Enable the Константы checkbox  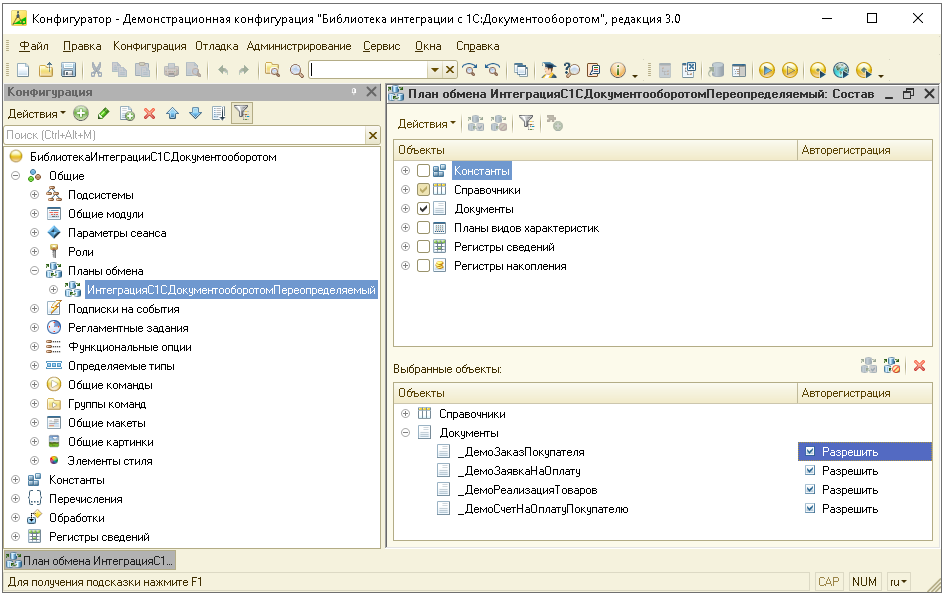click(423, 171)
